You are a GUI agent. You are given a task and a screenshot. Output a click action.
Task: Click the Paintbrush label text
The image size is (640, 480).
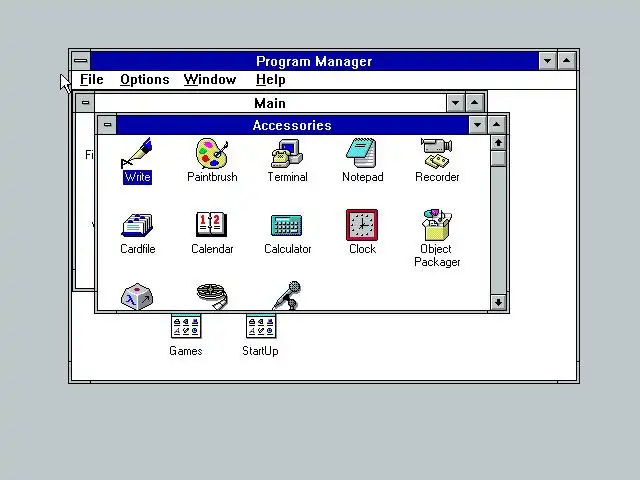212,177
